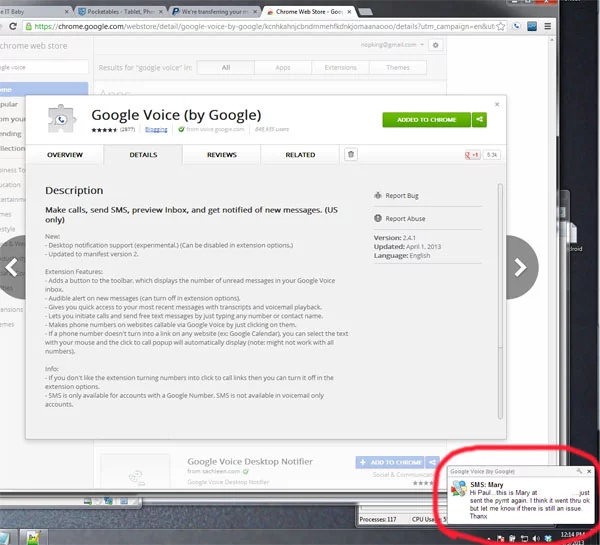The image size is (600, 545).
Task: Click the web store search box
Action: click(x=43, y=67)
